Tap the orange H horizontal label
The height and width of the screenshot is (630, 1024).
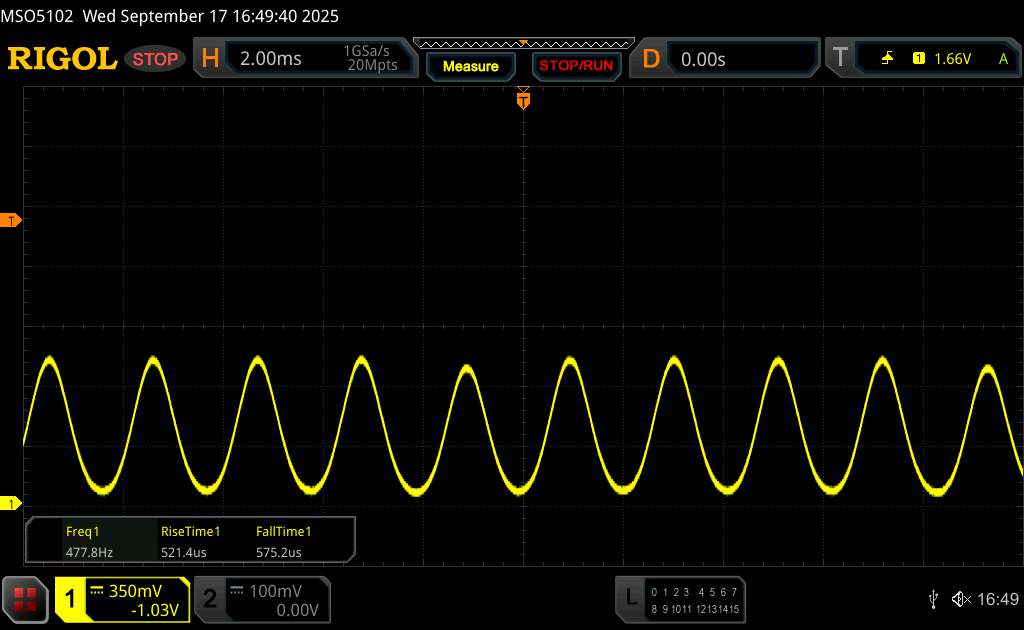click(210, 59)
